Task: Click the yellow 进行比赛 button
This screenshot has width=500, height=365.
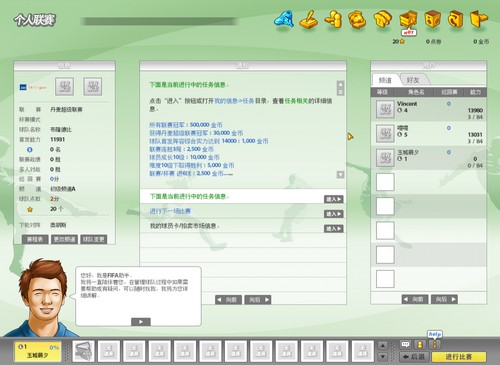Action: [x=459, y=357]
